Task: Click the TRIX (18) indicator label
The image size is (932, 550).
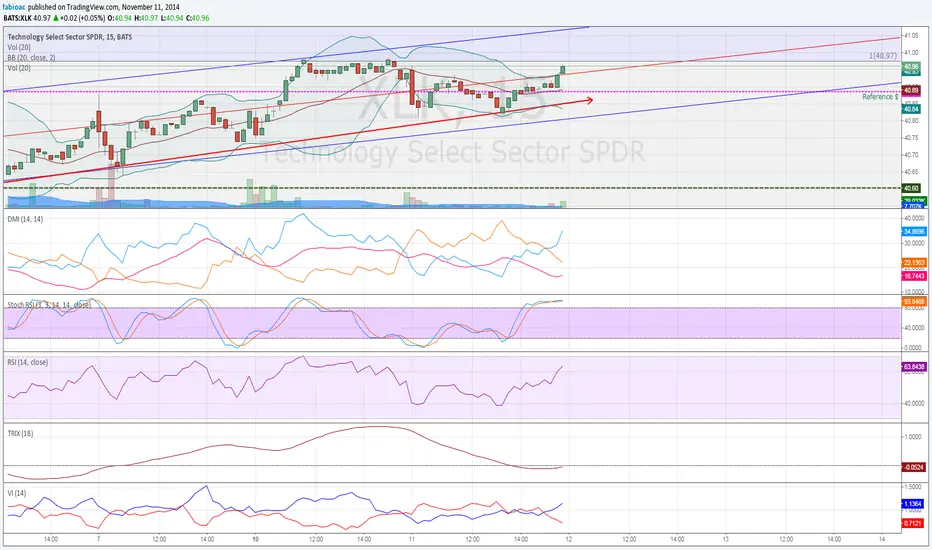Action: tap(20, 433)
